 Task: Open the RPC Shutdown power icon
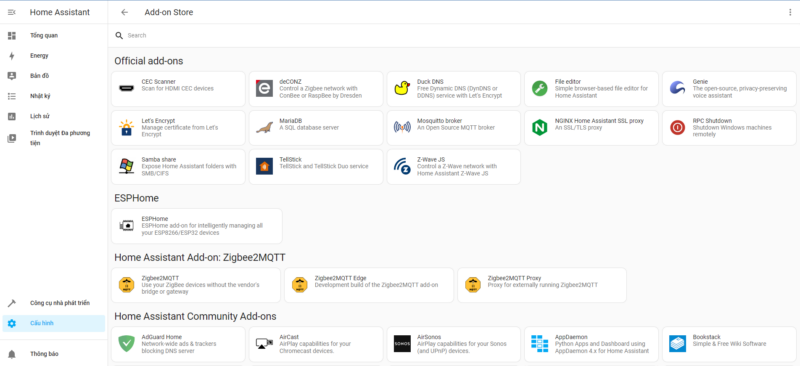pyautogui.click(x=678, y=127)
